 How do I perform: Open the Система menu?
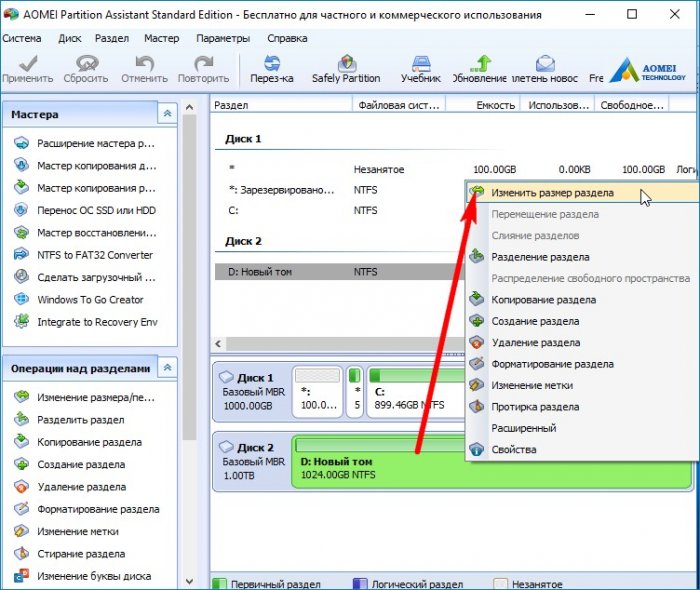click(21, 38)
